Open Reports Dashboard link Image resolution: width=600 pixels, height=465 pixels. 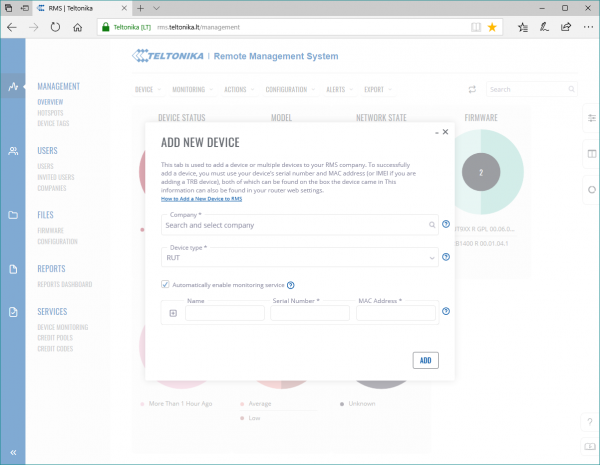click(x=65, y=284)
